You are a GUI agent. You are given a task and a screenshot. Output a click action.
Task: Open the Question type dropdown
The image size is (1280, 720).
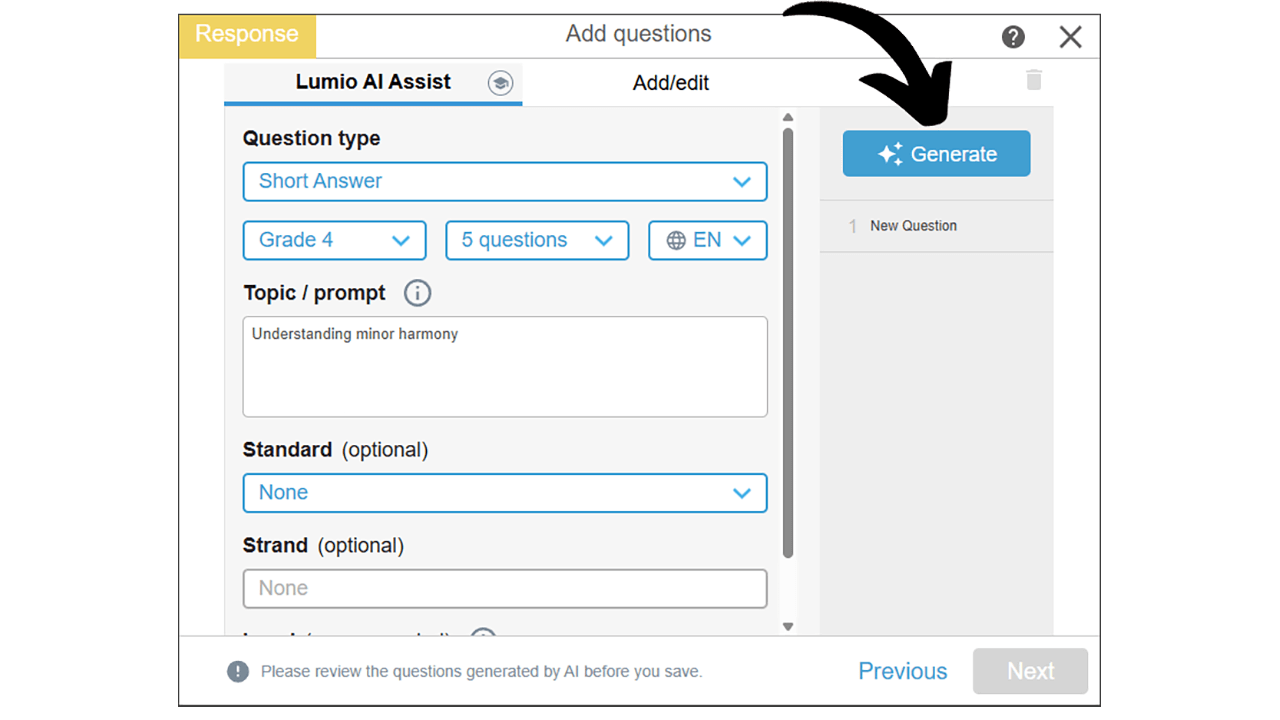click(x=505, y=181)
